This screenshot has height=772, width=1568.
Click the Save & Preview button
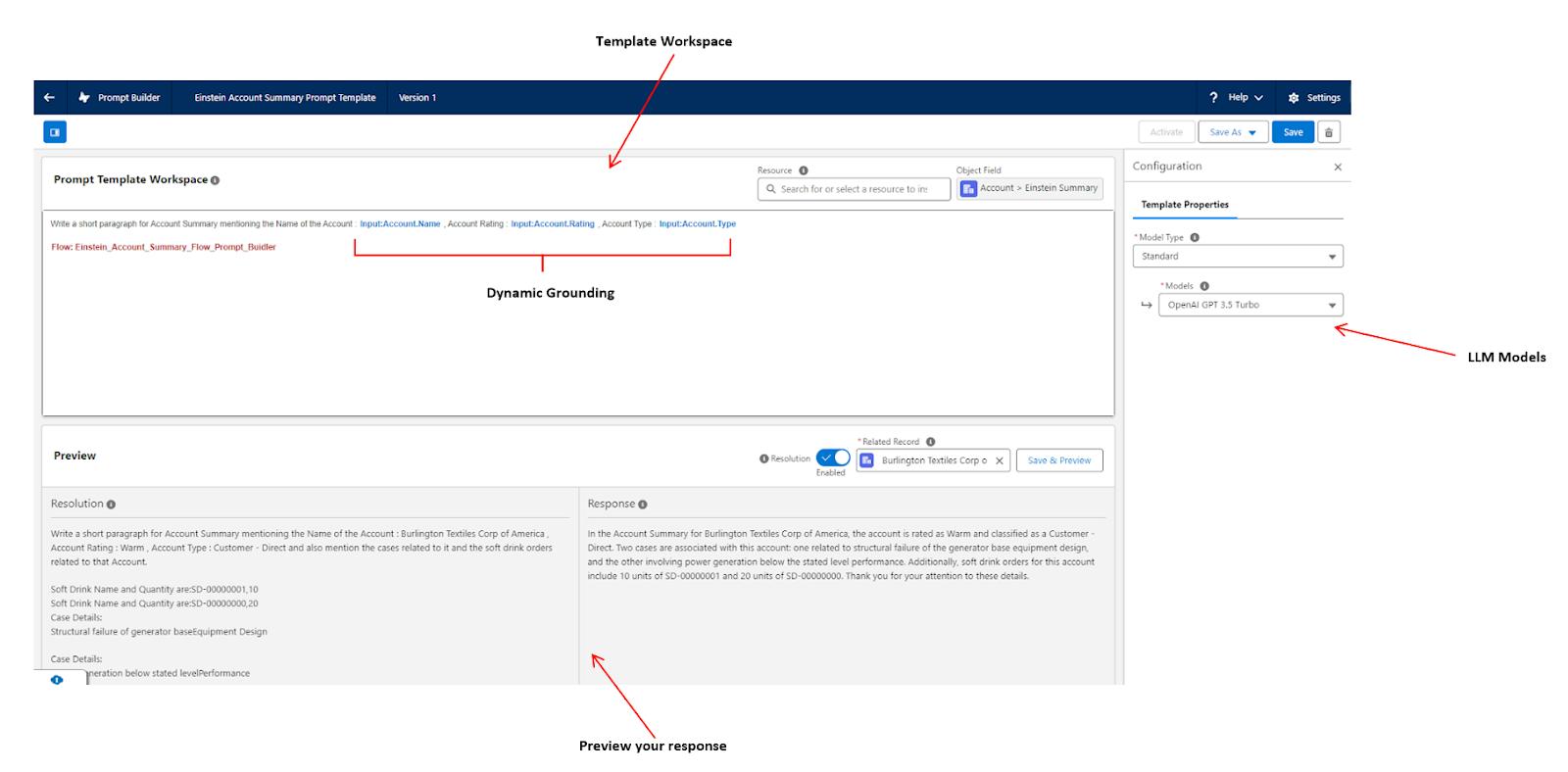point(1058,460)
